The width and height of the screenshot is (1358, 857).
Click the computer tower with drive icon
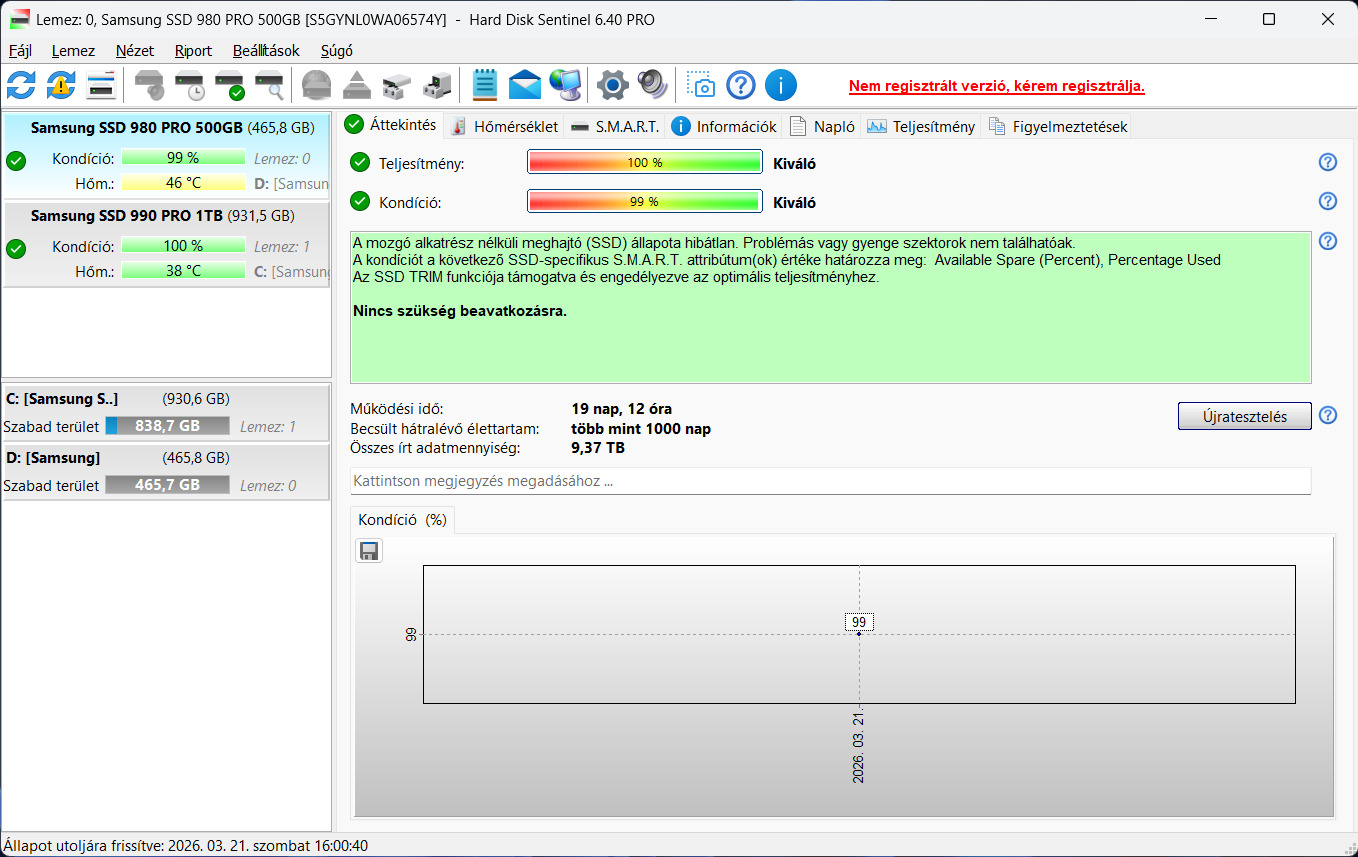[436, 85]
